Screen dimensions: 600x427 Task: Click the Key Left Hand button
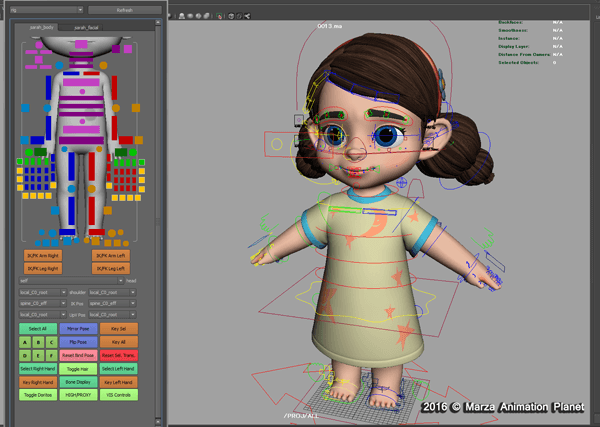pos(119,382)
